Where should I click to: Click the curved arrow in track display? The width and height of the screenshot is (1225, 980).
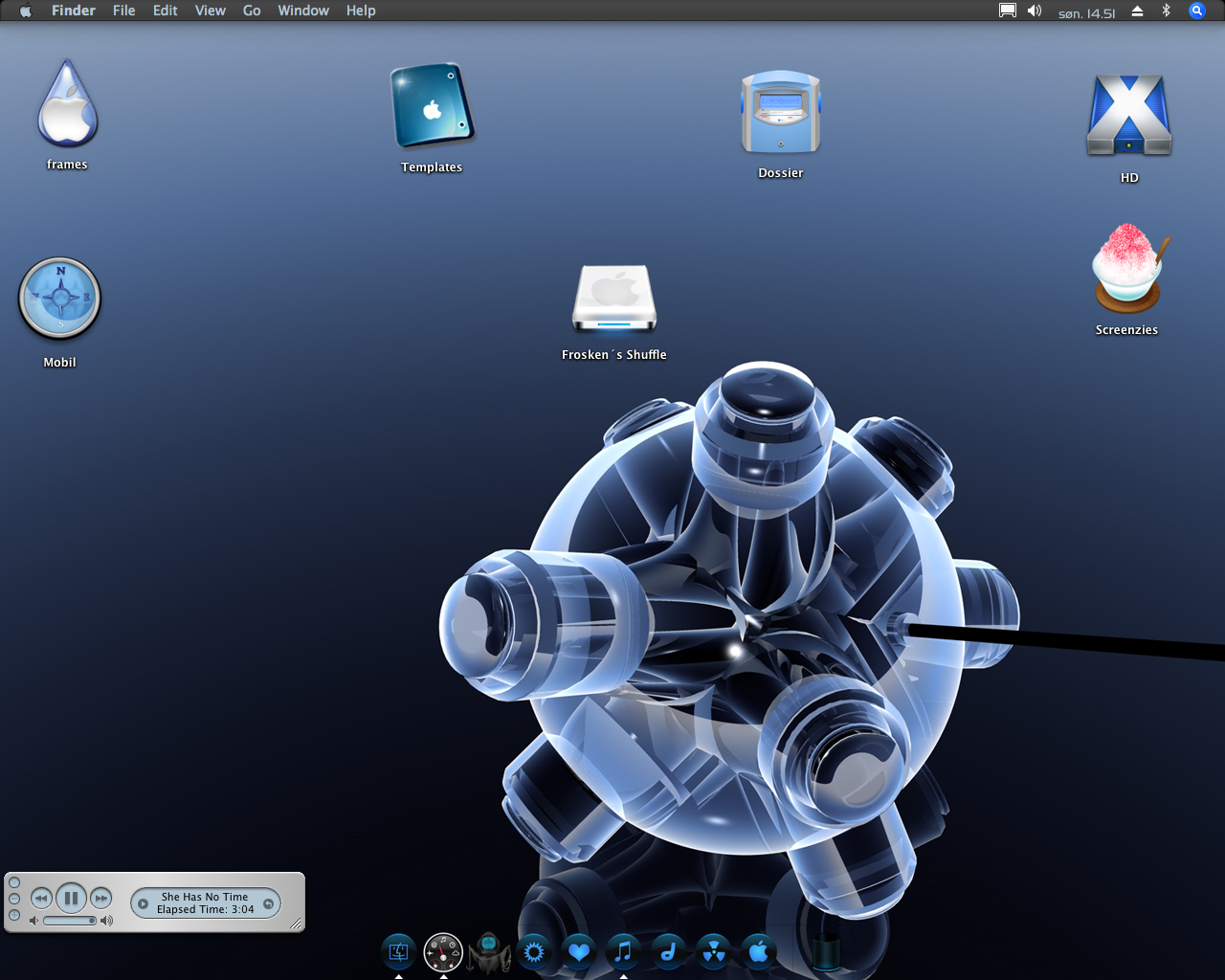(x=269, y=903)
